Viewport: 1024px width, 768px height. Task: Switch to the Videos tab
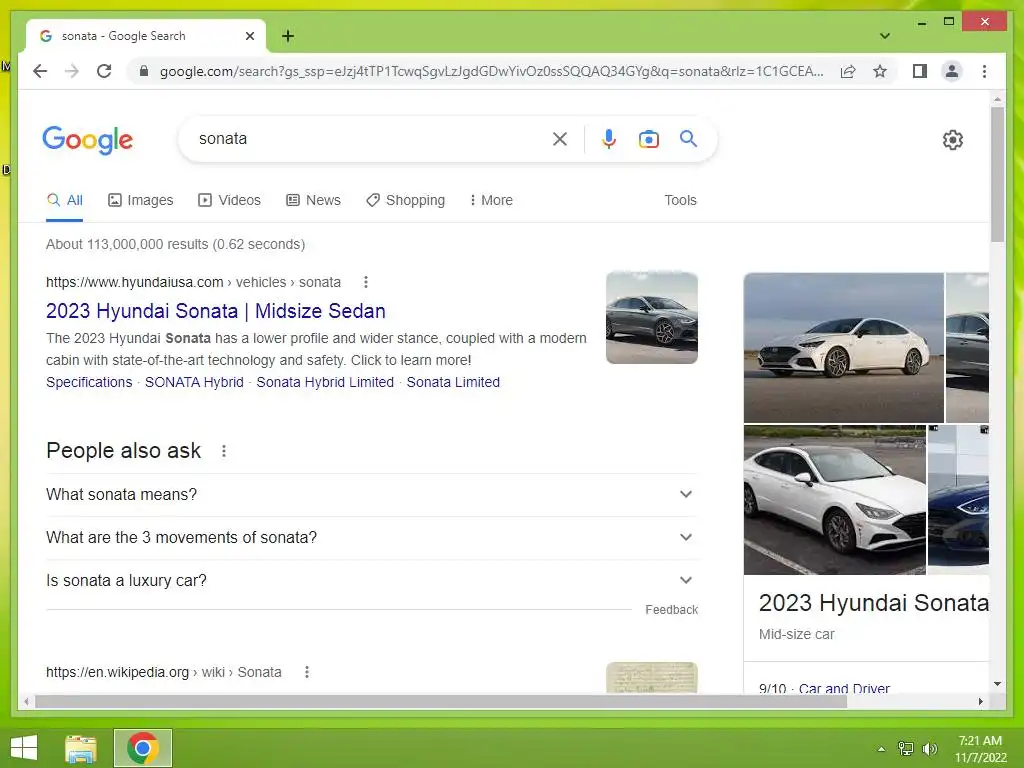tap(229, 200)
